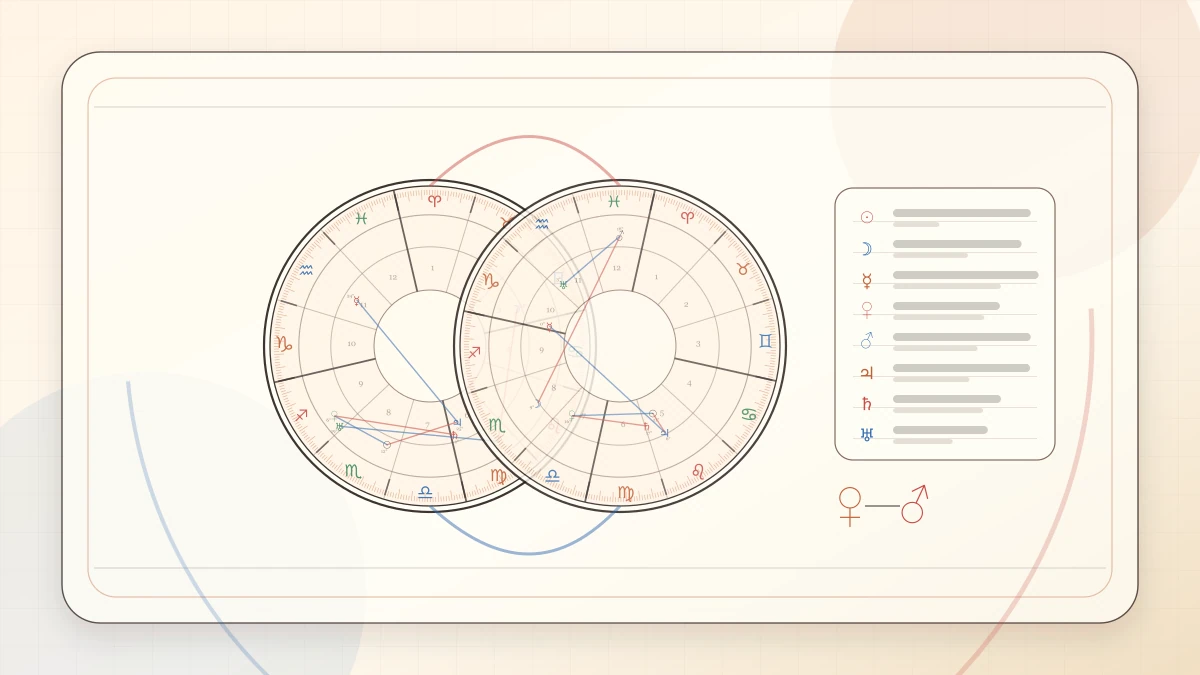Click the large Mars symbol below the list

point(915,504)
